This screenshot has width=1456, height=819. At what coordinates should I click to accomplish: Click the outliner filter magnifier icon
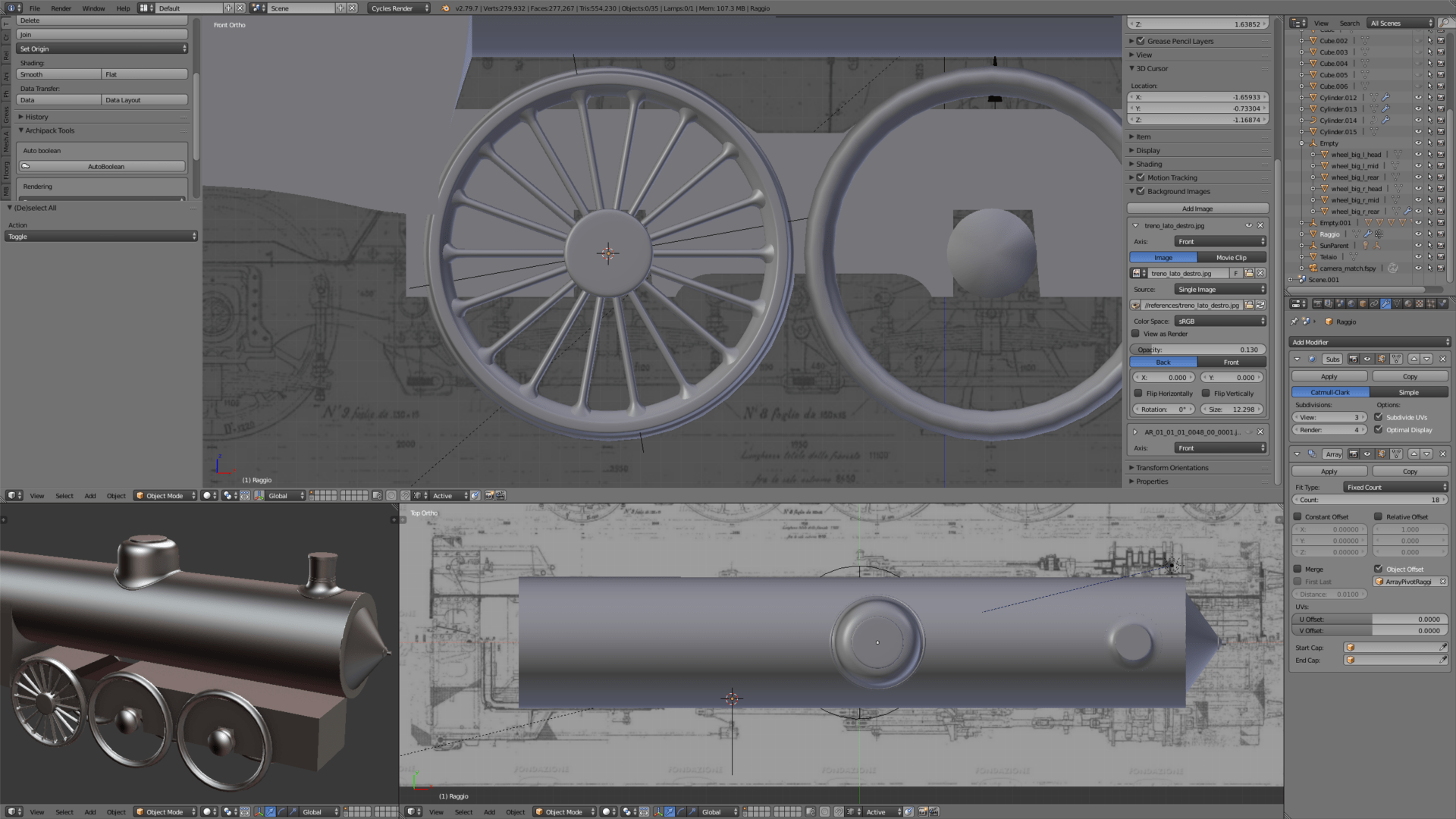click(1445, 23)
